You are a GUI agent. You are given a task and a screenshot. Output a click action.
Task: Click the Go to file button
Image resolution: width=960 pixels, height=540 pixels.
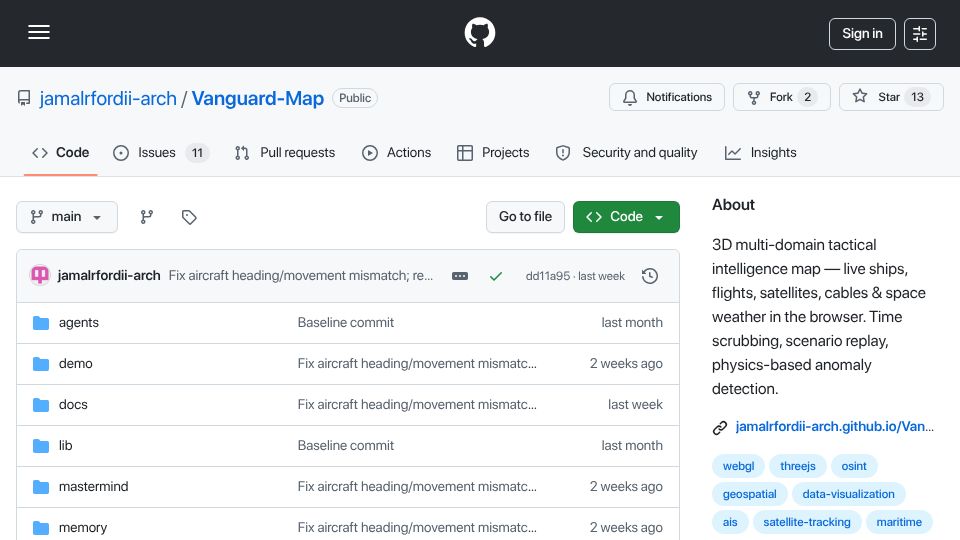(525, 217)
